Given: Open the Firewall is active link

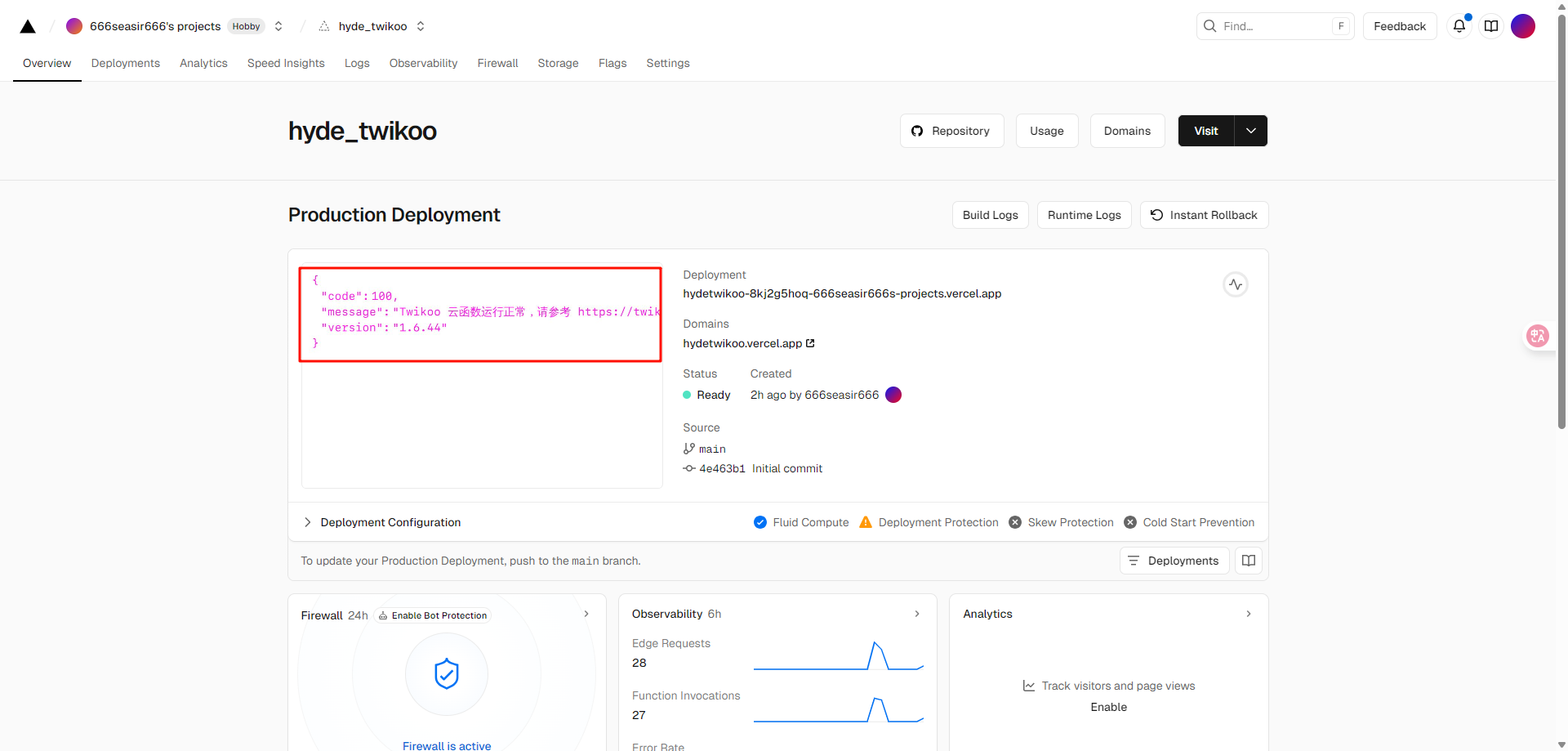Looking at the screenshot, I should [447, 745].
